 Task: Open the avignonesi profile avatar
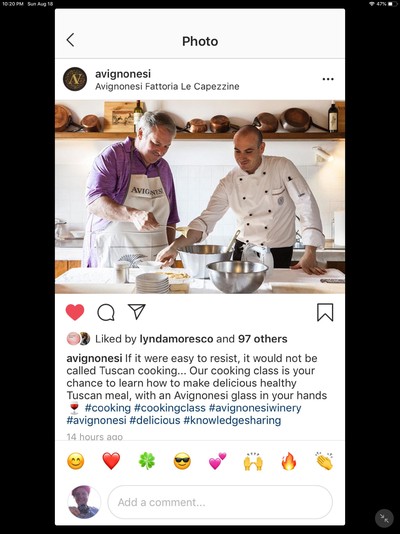(75, 79)
